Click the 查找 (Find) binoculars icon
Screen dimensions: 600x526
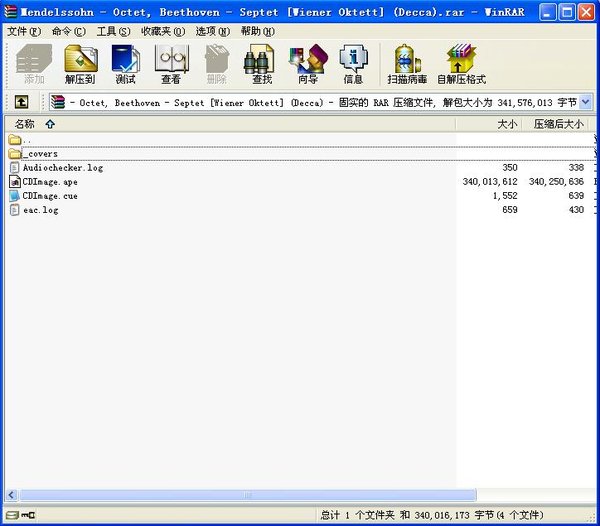click(x=259, y=59)
